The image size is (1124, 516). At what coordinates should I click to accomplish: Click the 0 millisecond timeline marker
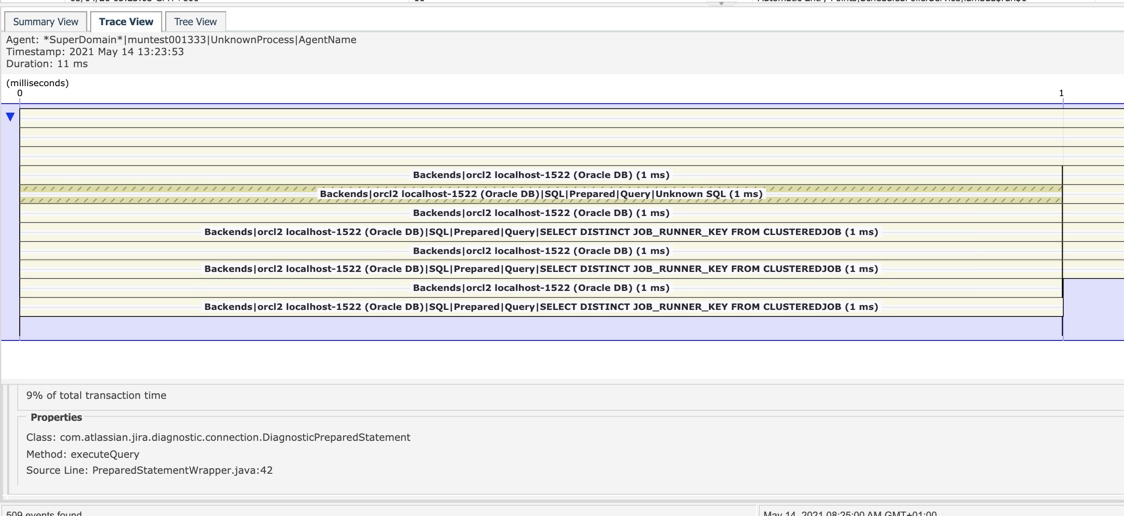pyautogui.click(x=20, y=93)
